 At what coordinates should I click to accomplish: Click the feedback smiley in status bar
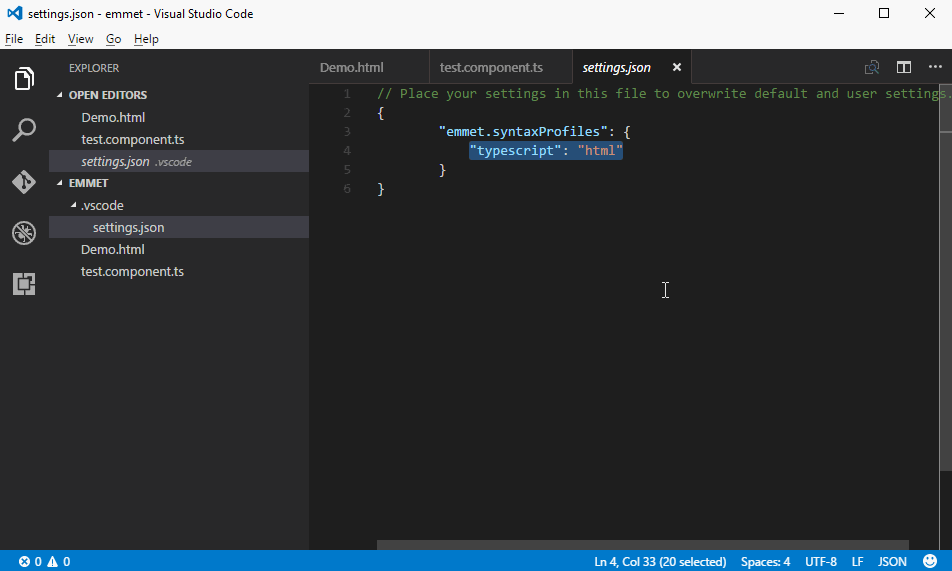click(x=930, y=561)
